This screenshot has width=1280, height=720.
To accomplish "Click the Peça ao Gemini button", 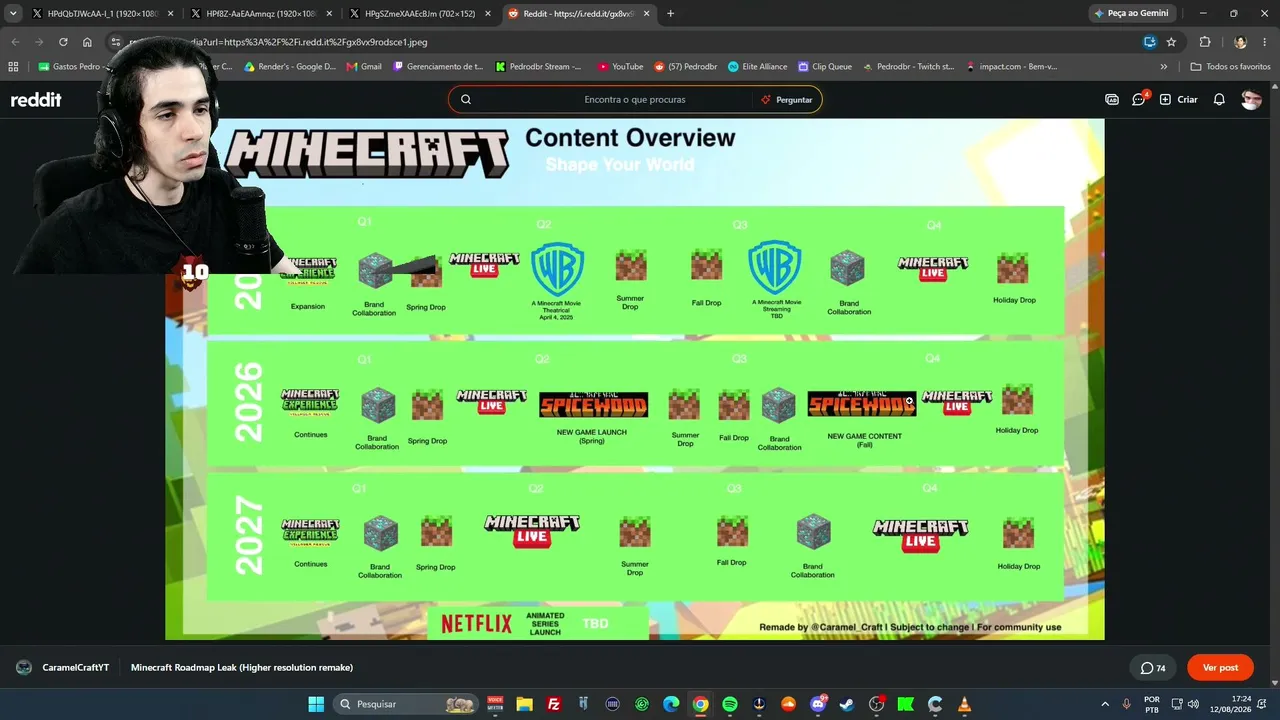I will (x=1131, y=14).
